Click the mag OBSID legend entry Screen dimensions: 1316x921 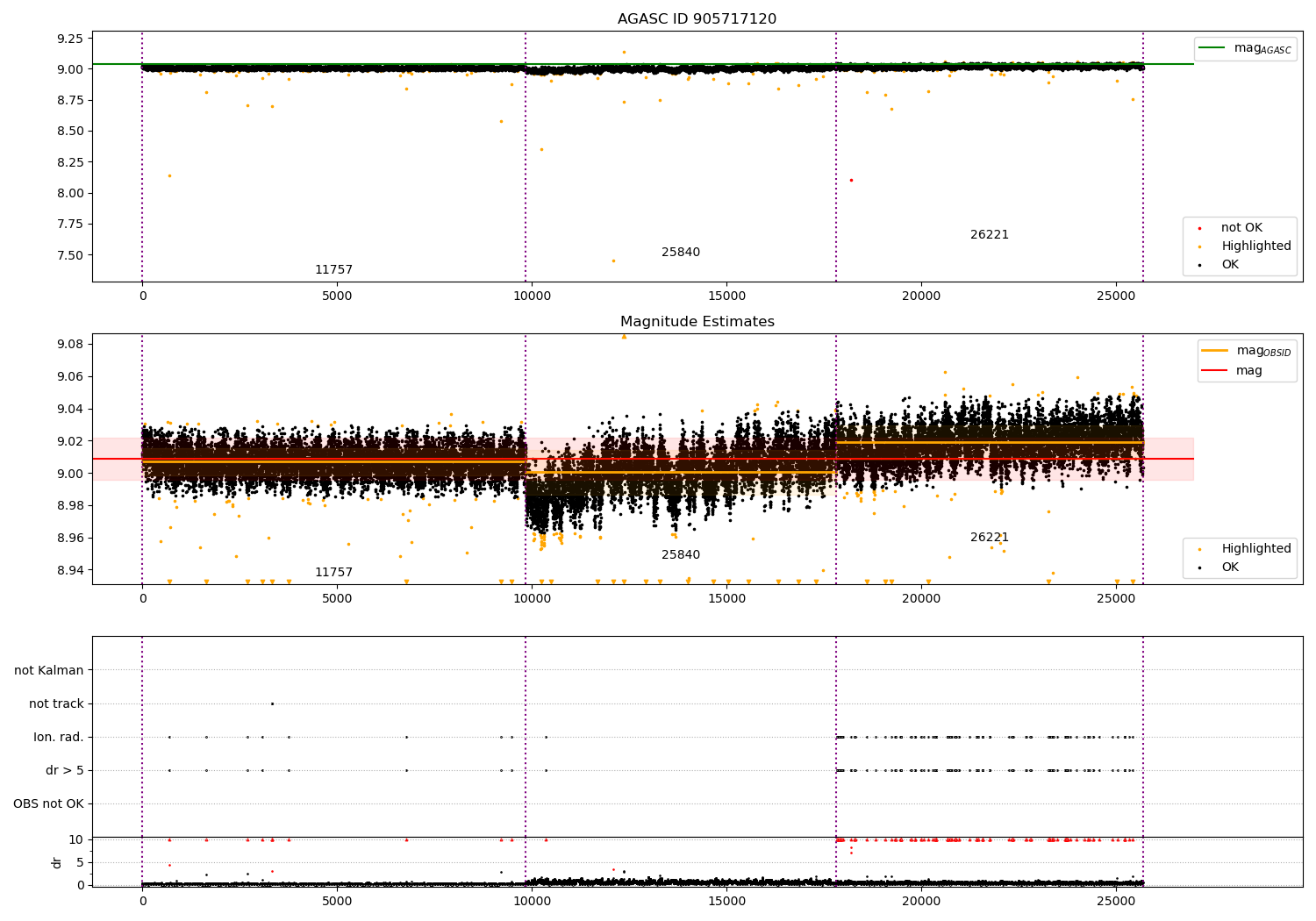pyautogui.click(x=1246, y=351)
